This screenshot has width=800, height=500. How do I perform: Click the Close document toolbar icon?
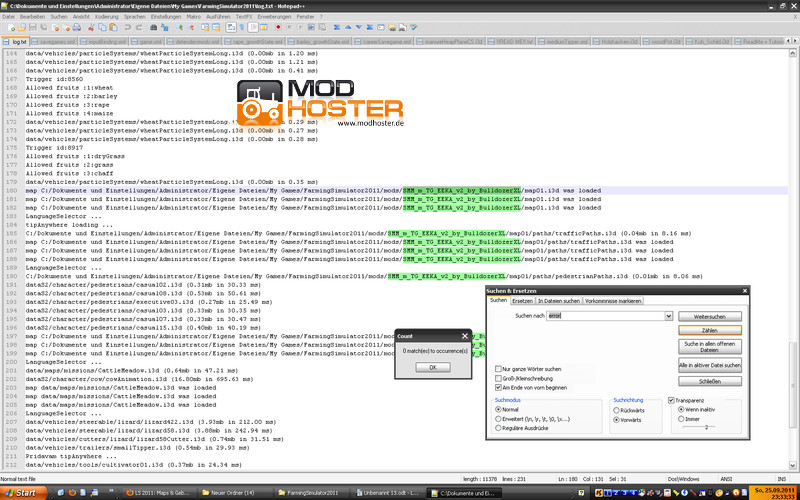(55, 28)
